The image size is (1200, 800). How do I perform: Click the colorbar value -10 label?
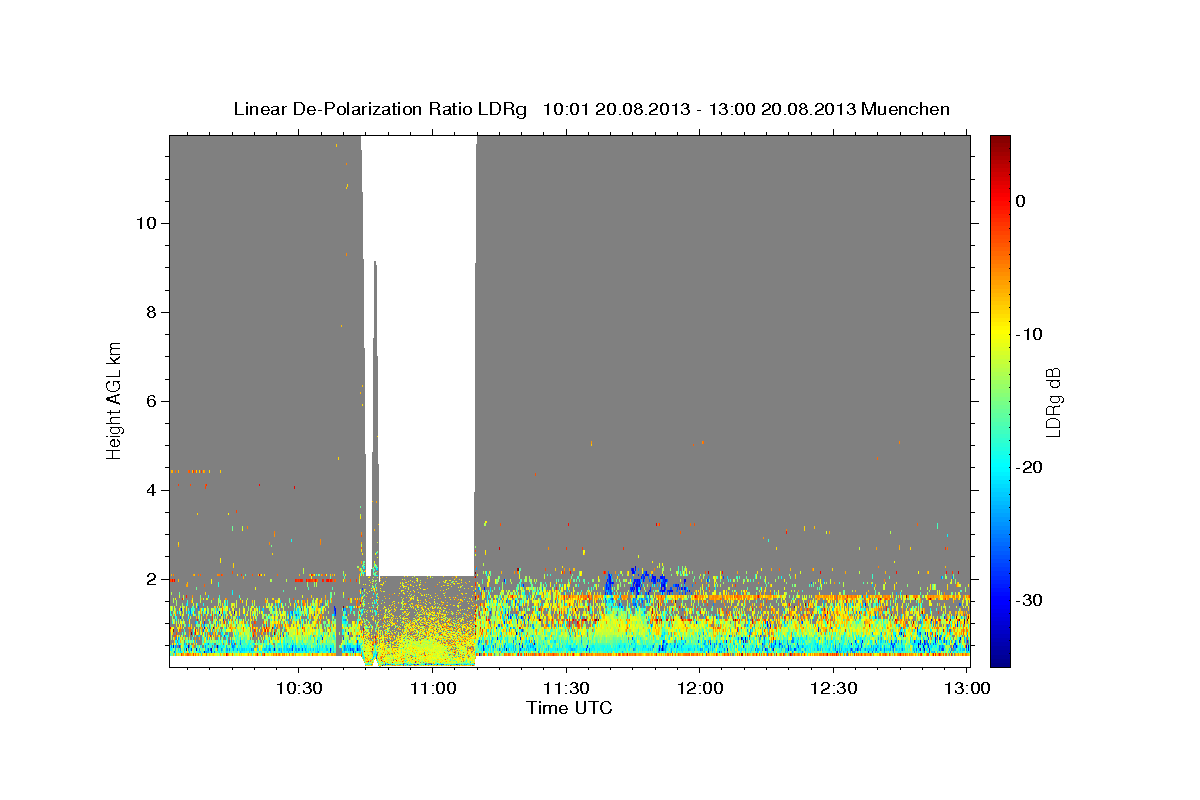[x=1030, y=334]
